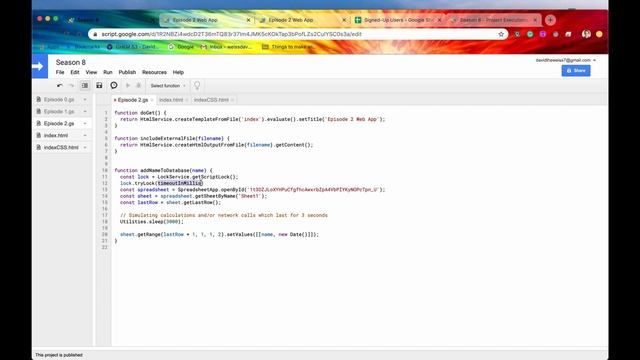Screen dimensions: 640x360
Task: Click the purple extension icon in Chrome
Action: pos(542,34)
